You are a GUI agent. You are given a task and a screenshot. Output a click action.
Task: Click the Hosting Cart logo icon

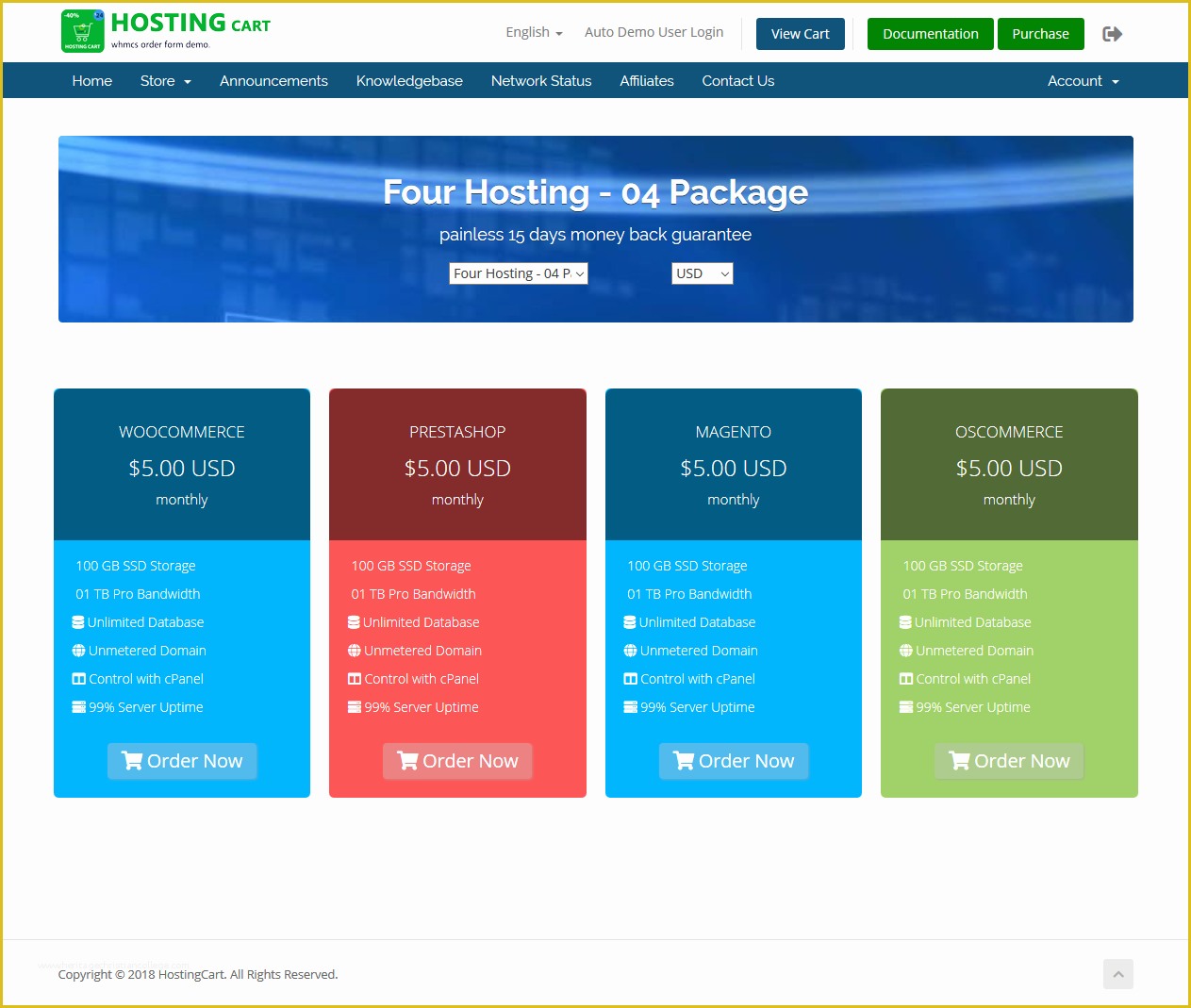[x=83, y=31]
